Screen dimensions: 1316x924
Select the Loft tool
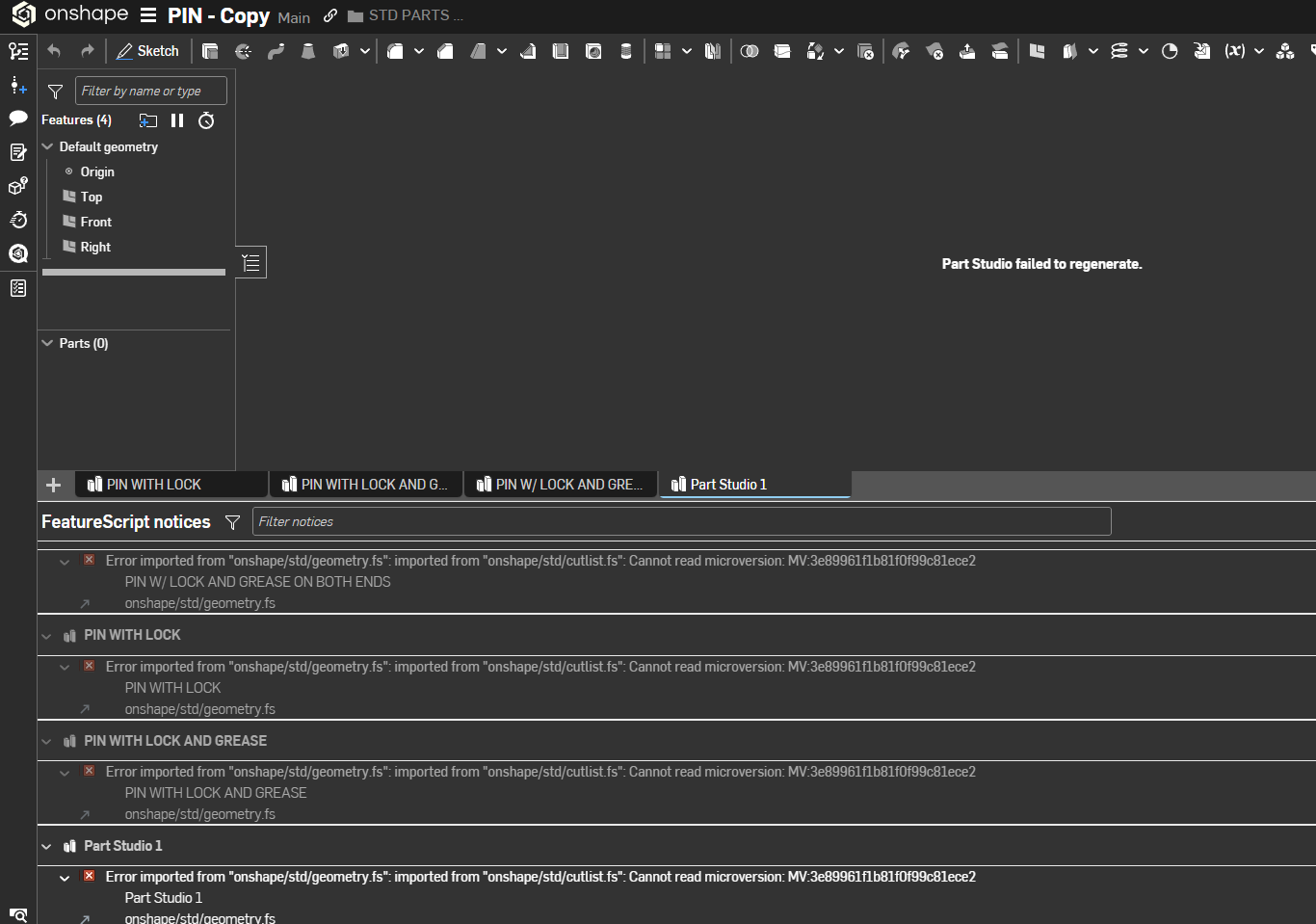tap(308, 51)
